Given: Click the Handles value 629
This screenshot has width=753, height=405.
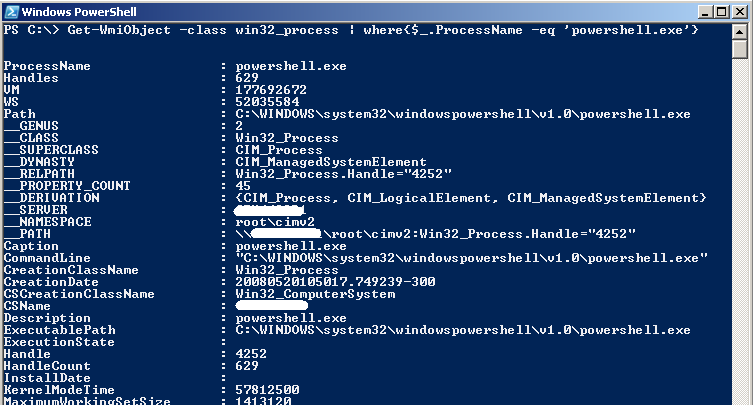Looking at the screenshot, I should coord(247,78).
